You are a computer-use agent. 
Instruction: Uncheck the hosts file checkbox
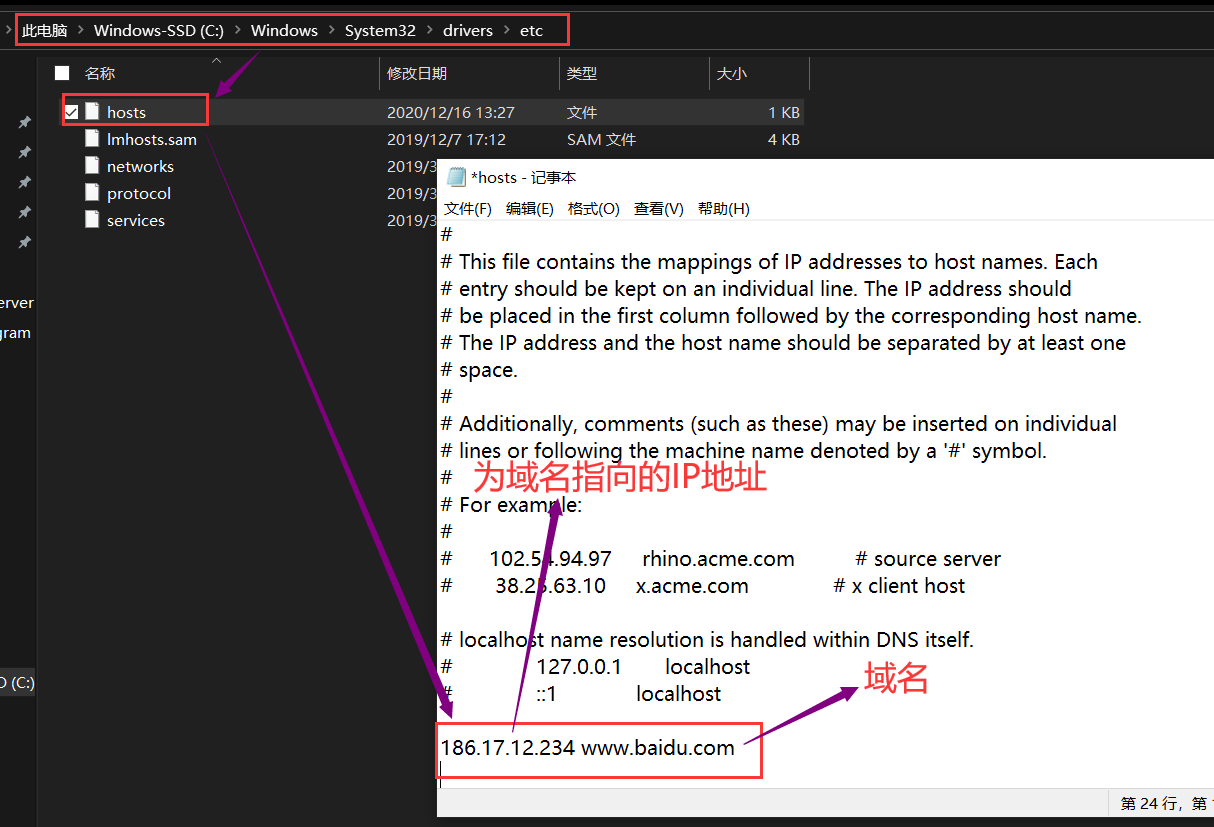pyautogui.click(x=72, y=112)
